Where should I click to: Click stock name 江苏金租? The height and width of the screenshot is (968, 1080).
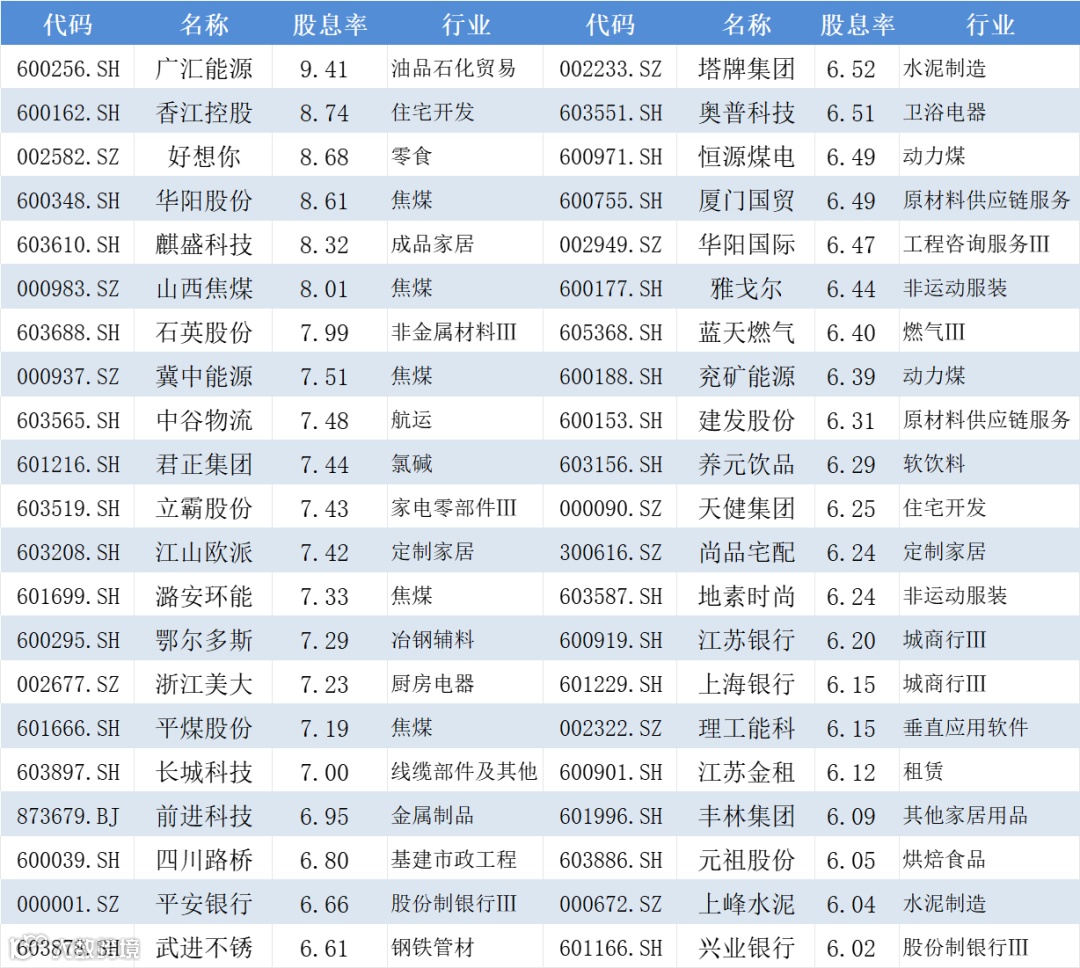point(747,772)
